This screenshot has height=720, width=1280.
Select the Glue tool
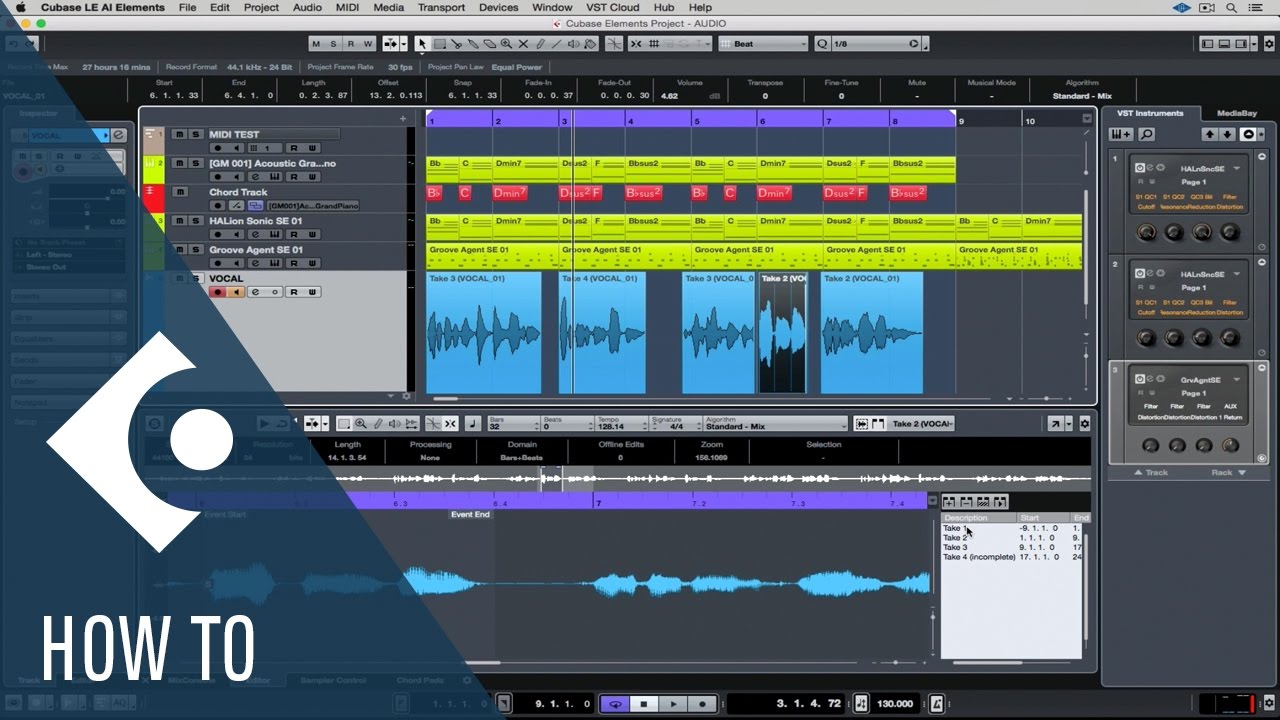click(473, 44)
